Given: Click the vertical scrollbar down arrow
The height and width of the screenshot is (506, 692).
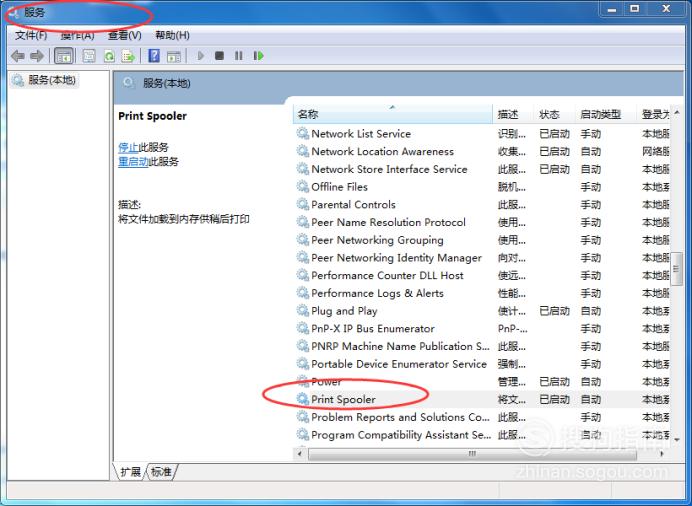Looking at the screenshot, I should (677, 439).
